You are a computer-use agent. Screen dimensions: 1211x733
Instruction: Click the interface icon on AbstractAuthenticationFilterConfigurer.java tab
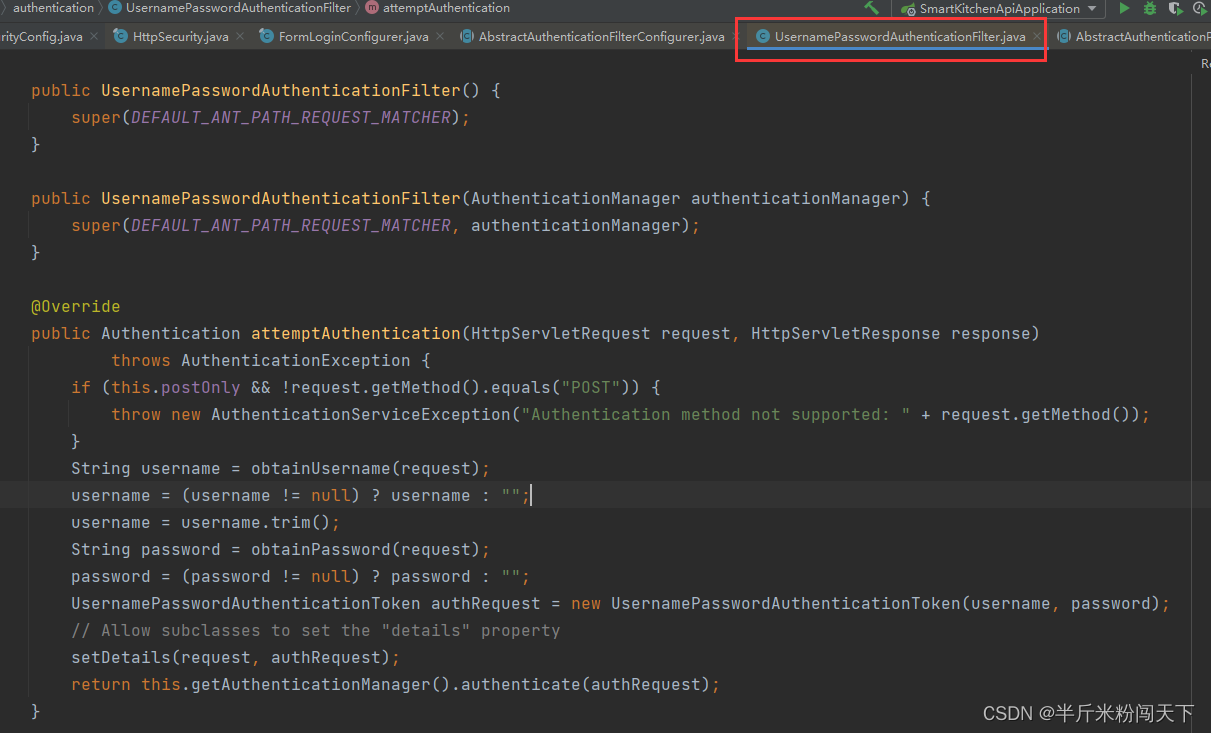point(466,35)
